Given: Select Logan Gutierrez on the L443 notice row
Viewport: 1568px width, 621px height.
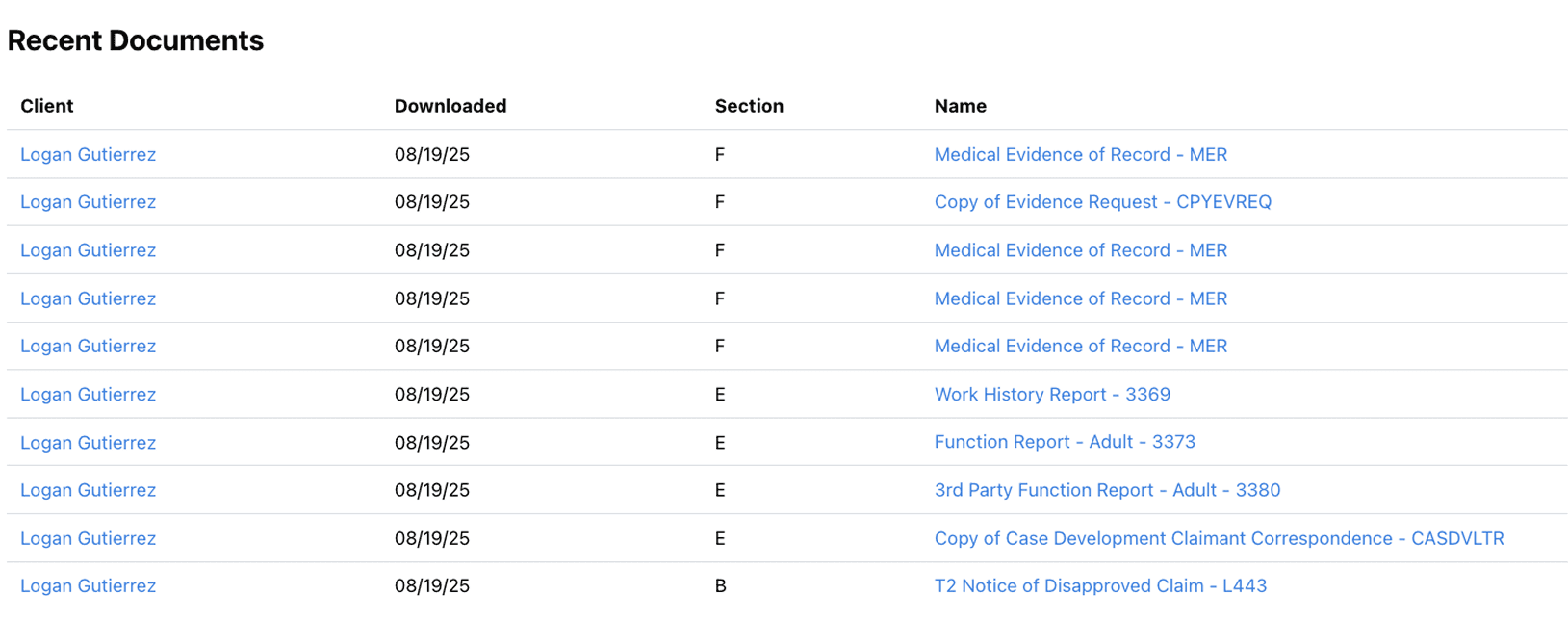Looking at the screenshot, I should [x=88, y=585].
